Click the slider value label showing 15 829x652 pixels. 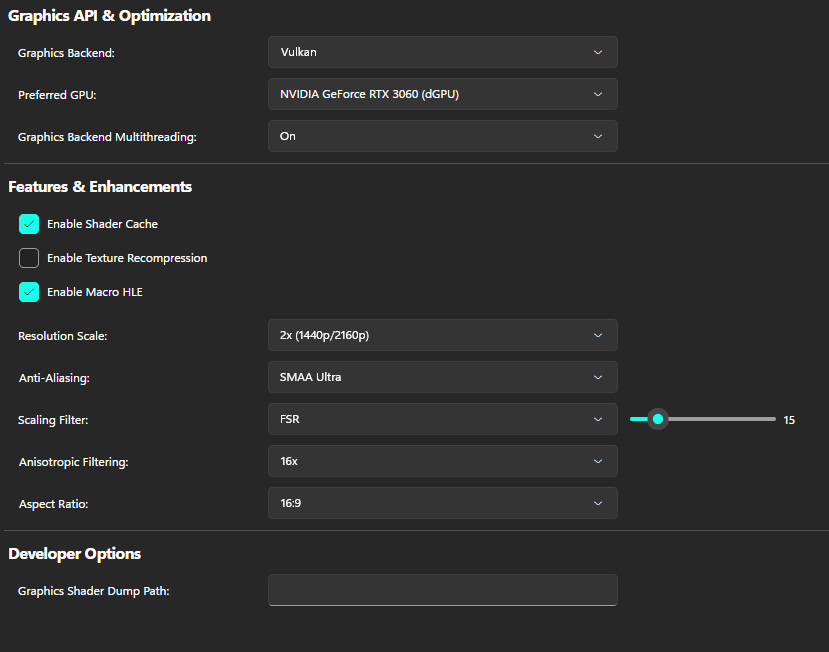click(789, 420)
